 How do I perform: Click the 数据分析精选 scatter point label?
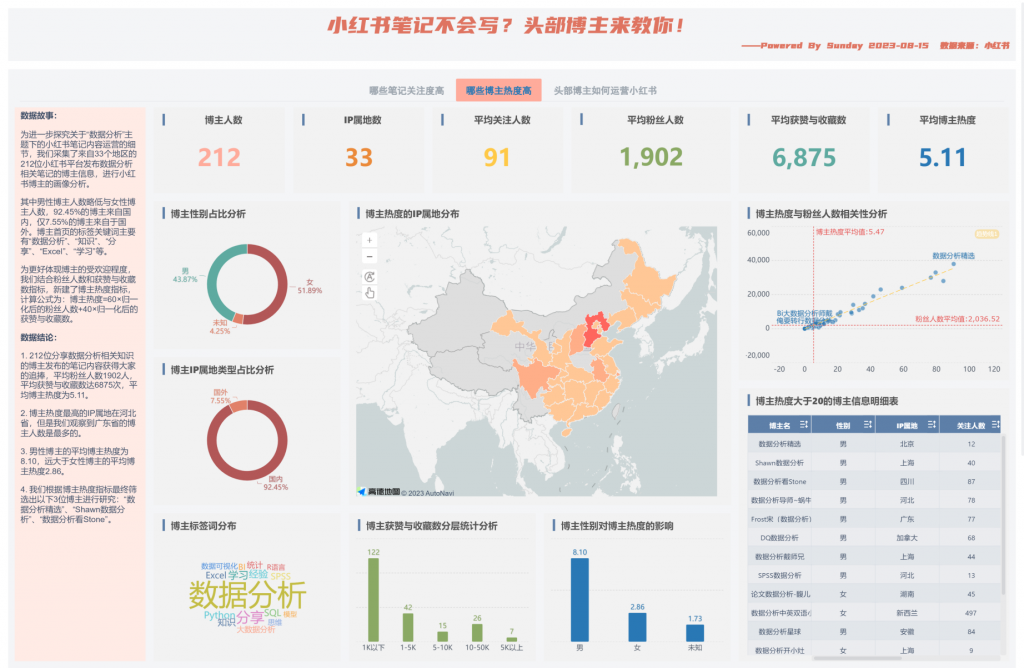click(953, 255)
